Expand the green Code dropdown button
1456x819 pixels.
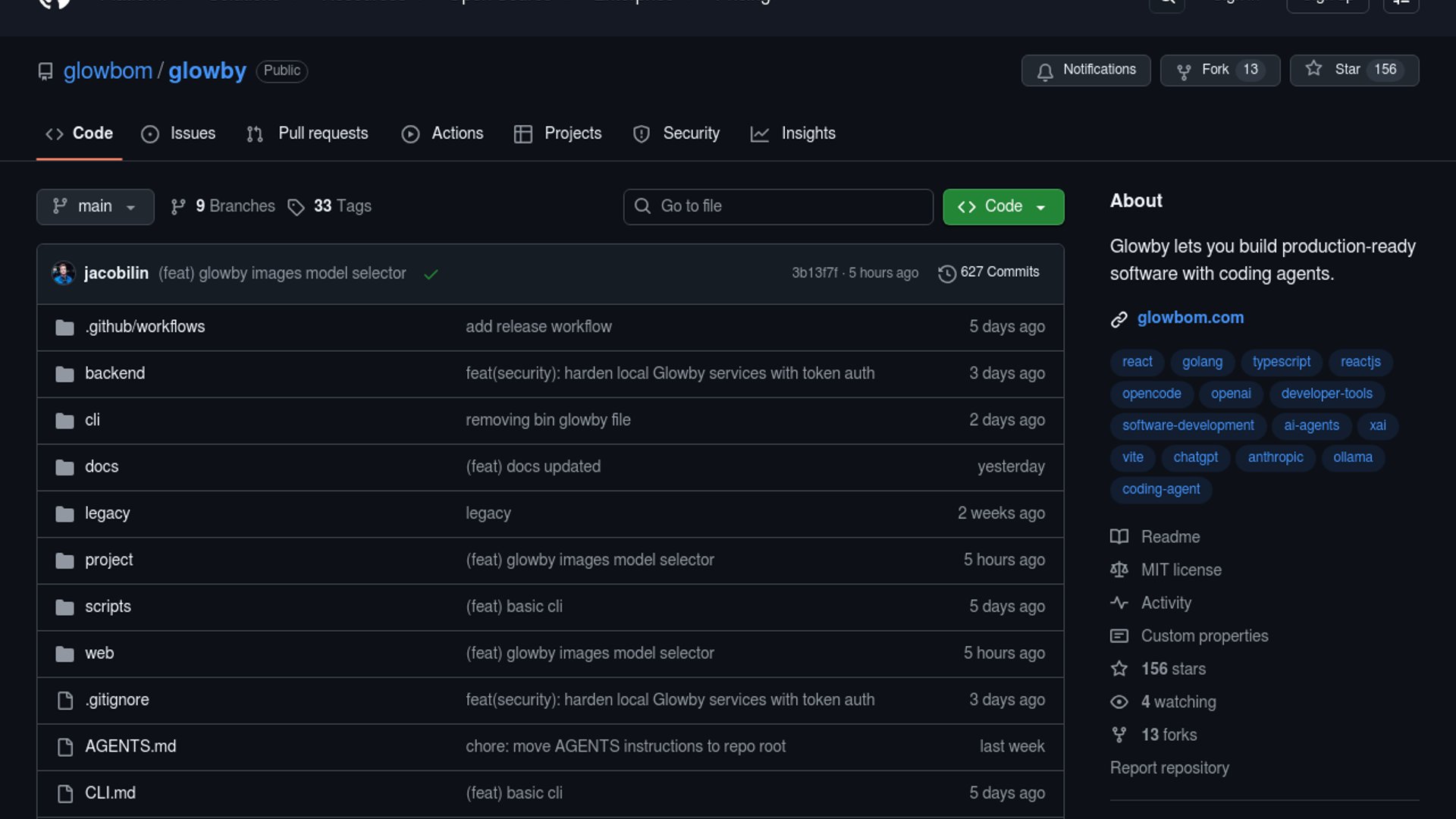[x=1003, y=206]
